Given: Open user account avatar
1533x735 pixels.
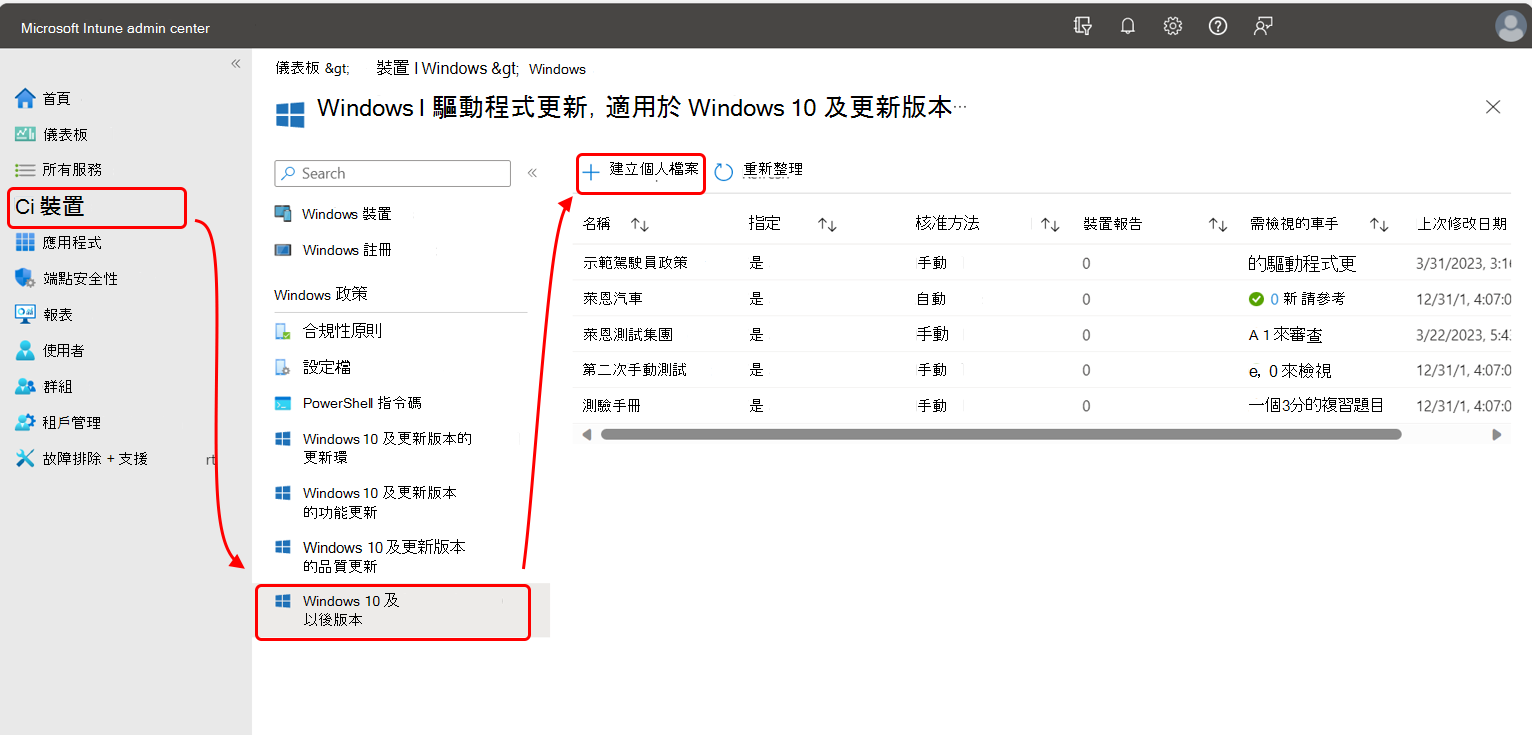Looking at the screenshot, I should [x=1510, y=27].
